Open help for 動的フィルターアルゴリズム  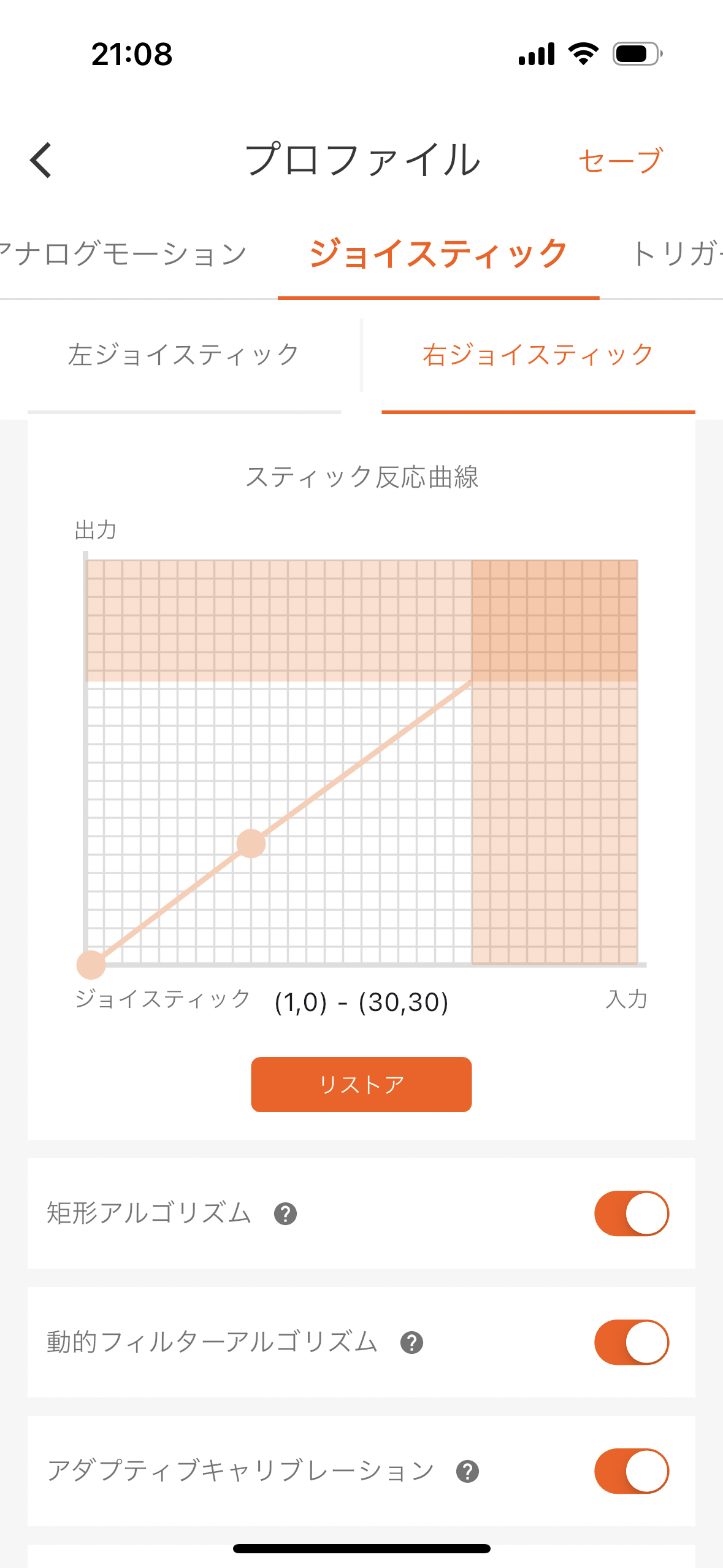(x=411, y=1343)
